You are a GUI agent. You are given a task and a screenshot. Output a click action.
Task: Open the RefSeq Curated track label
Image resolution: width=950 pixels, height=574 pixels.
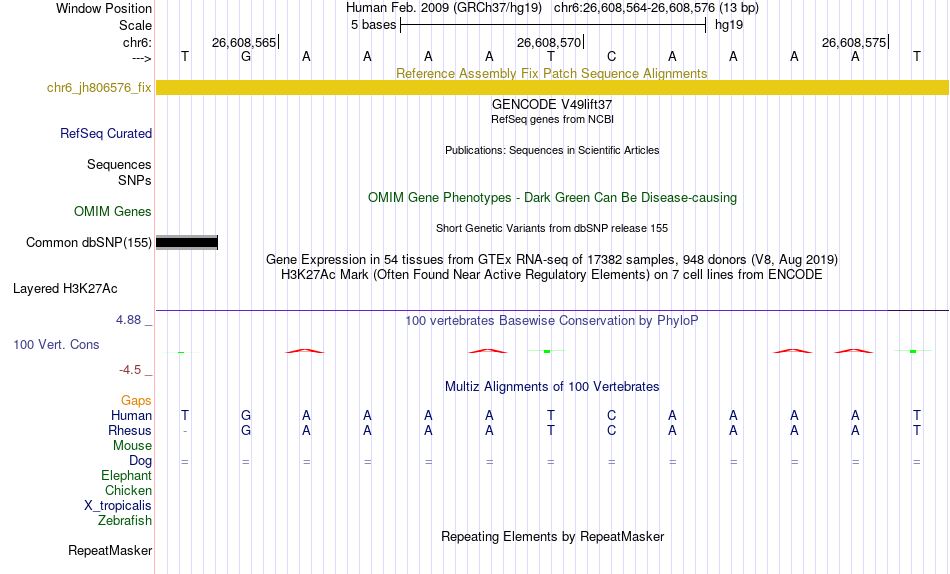tap(106, 133)
